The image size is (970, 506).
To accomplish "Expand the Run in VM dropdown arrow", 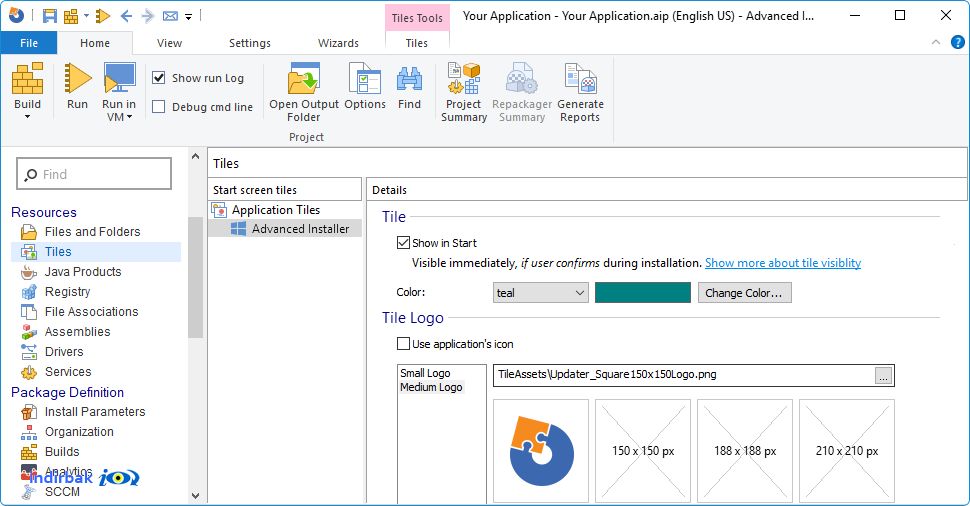I will (129, 117).
